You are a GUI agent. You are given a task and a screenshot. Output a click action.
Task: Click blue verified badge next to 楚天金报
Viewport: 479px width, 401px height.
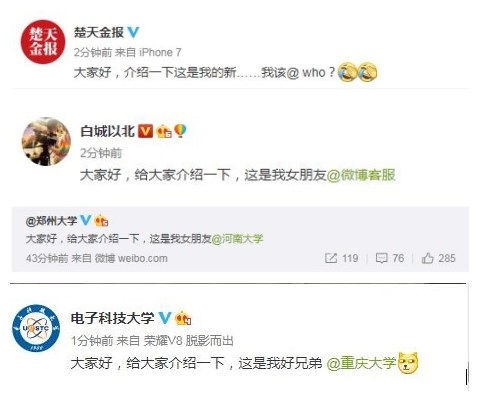coord(133,32)
